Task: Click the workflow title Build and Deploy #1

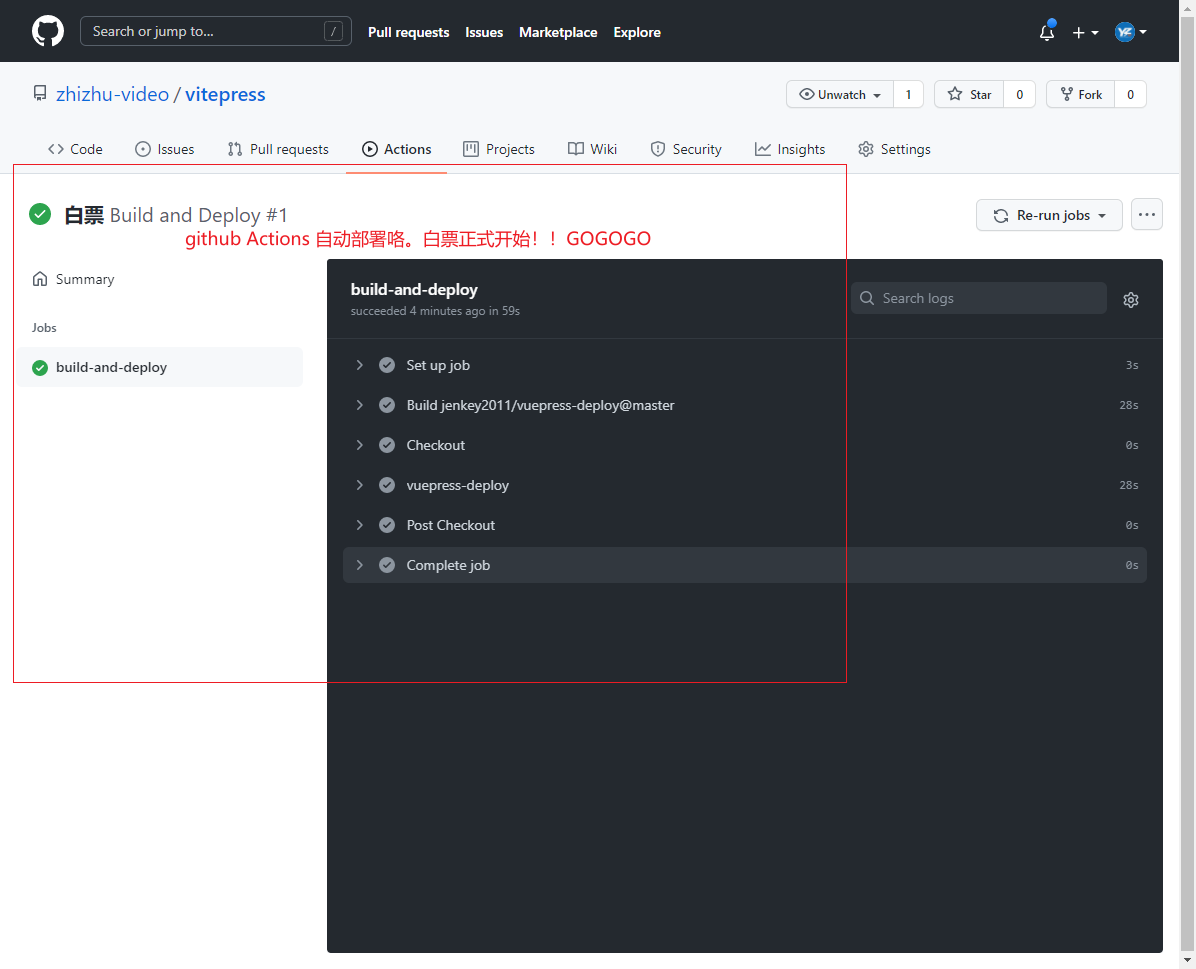Action: (x=198, y=215)
